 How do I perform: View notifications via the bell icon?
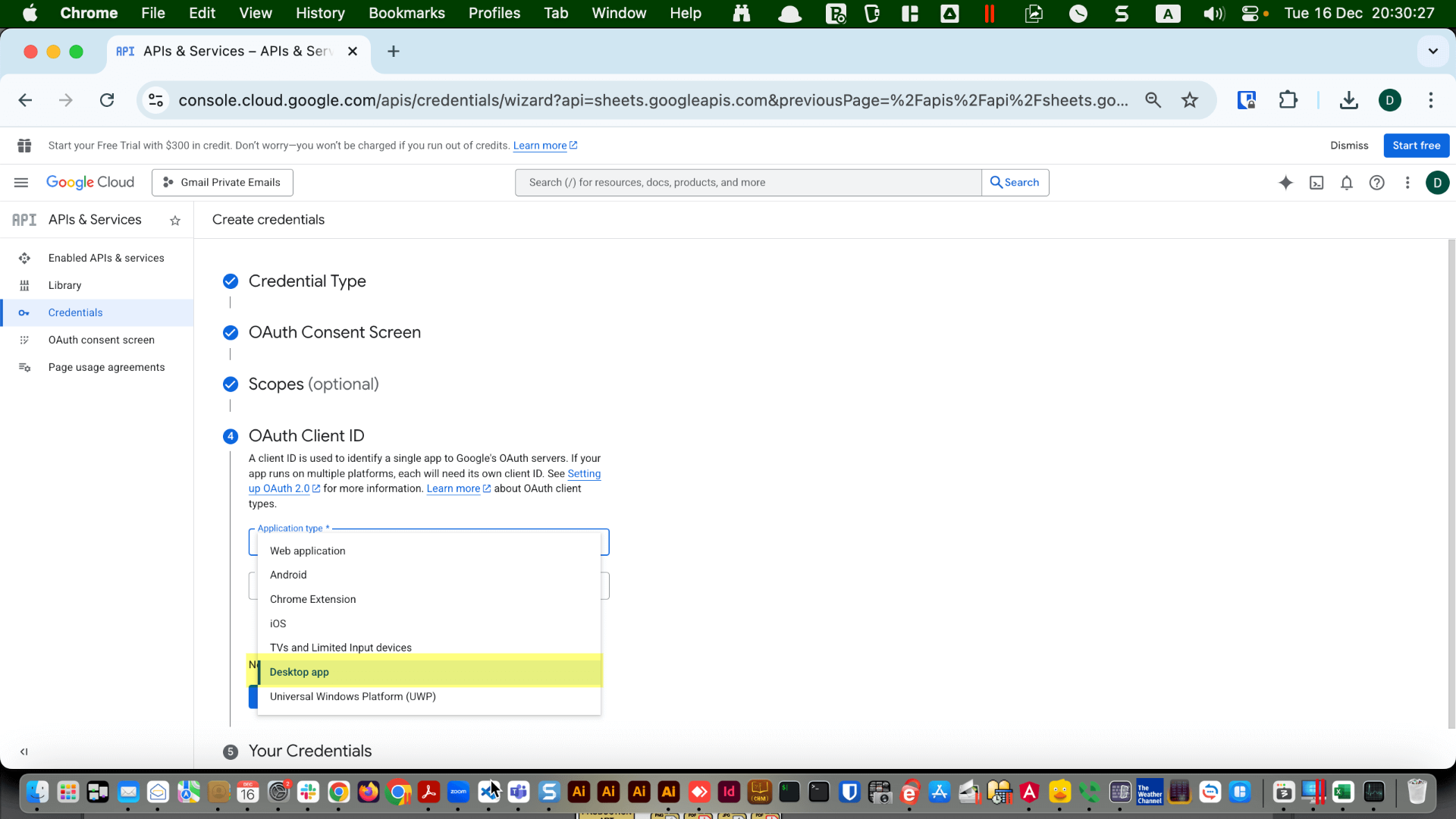1347,182
